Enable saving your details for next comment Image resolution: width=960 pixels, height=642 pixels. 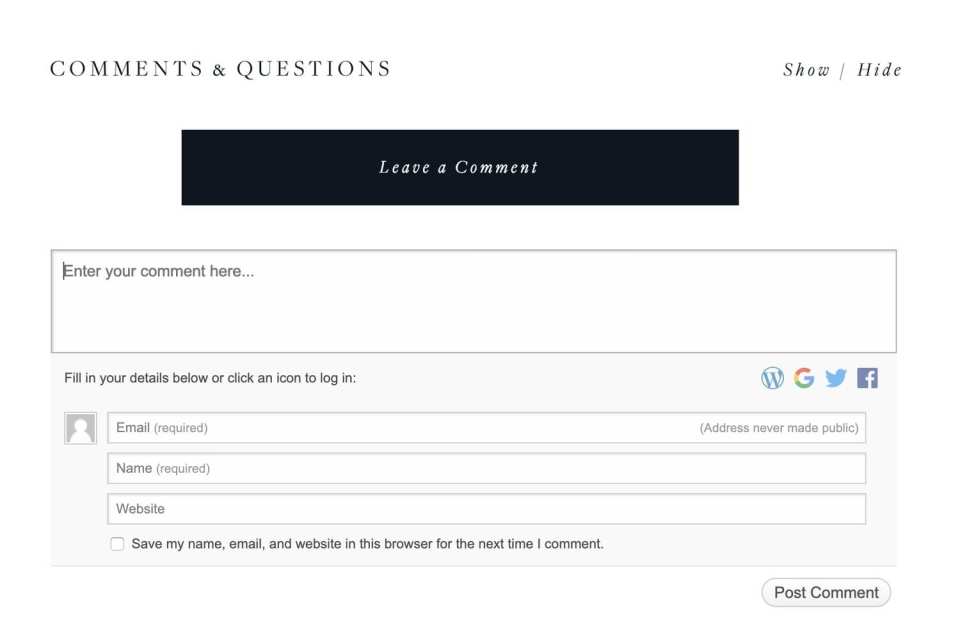pos(117,543)
